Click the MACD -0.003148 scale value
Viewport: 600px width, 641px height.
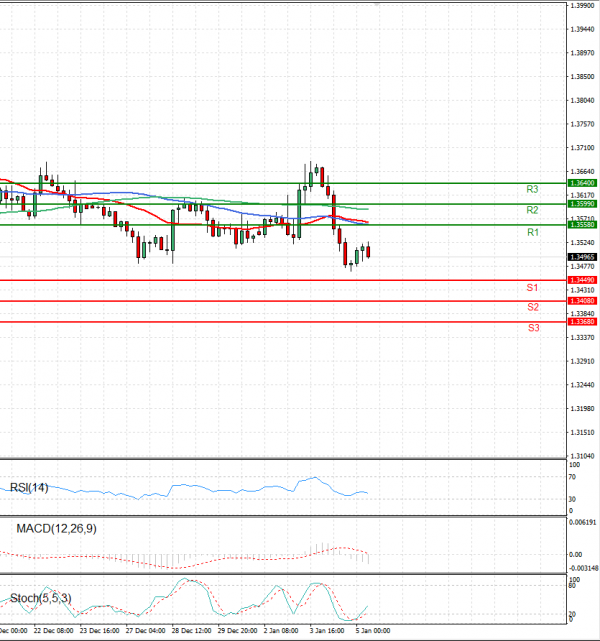coord(584,568)
